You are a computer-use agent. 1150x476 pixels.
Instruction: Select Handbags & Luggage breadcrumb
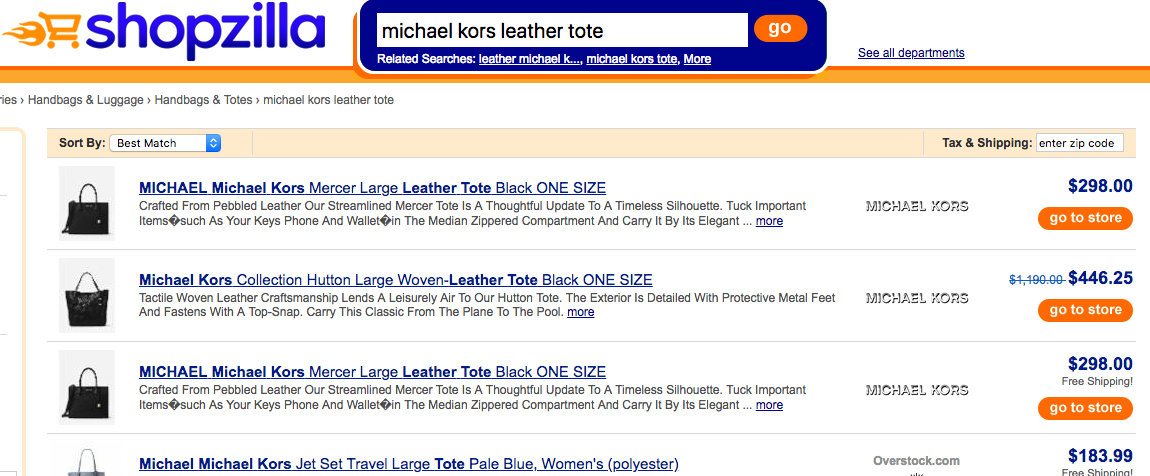point(87,100)
